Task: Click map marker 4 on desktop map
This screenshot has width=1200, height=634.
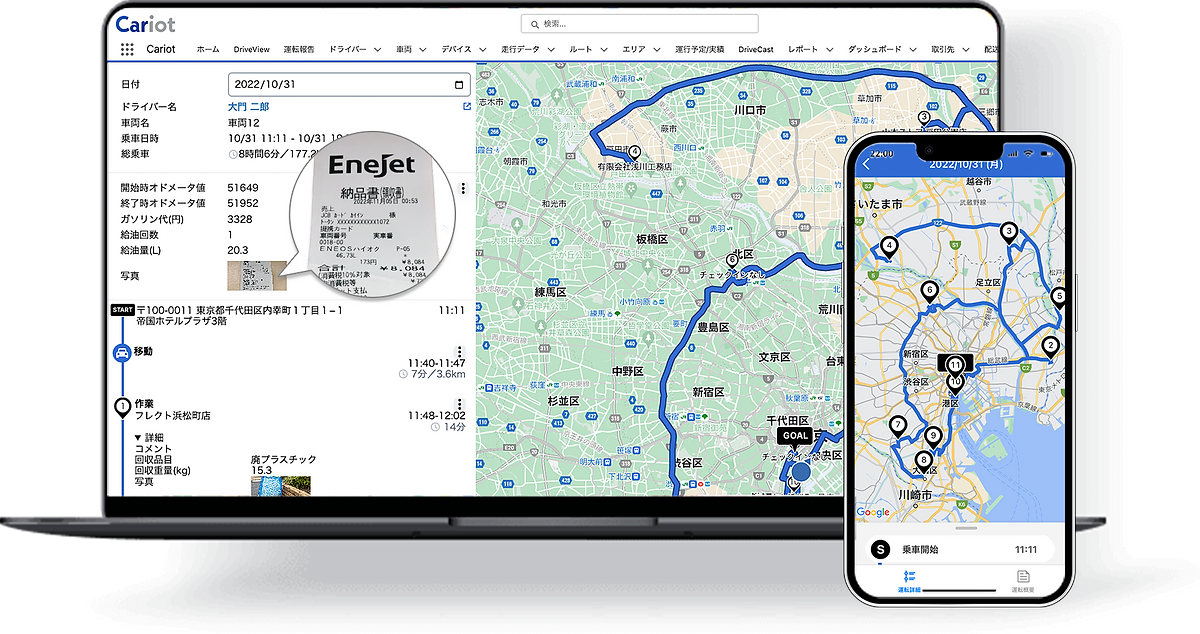Action: click(634, 152)
